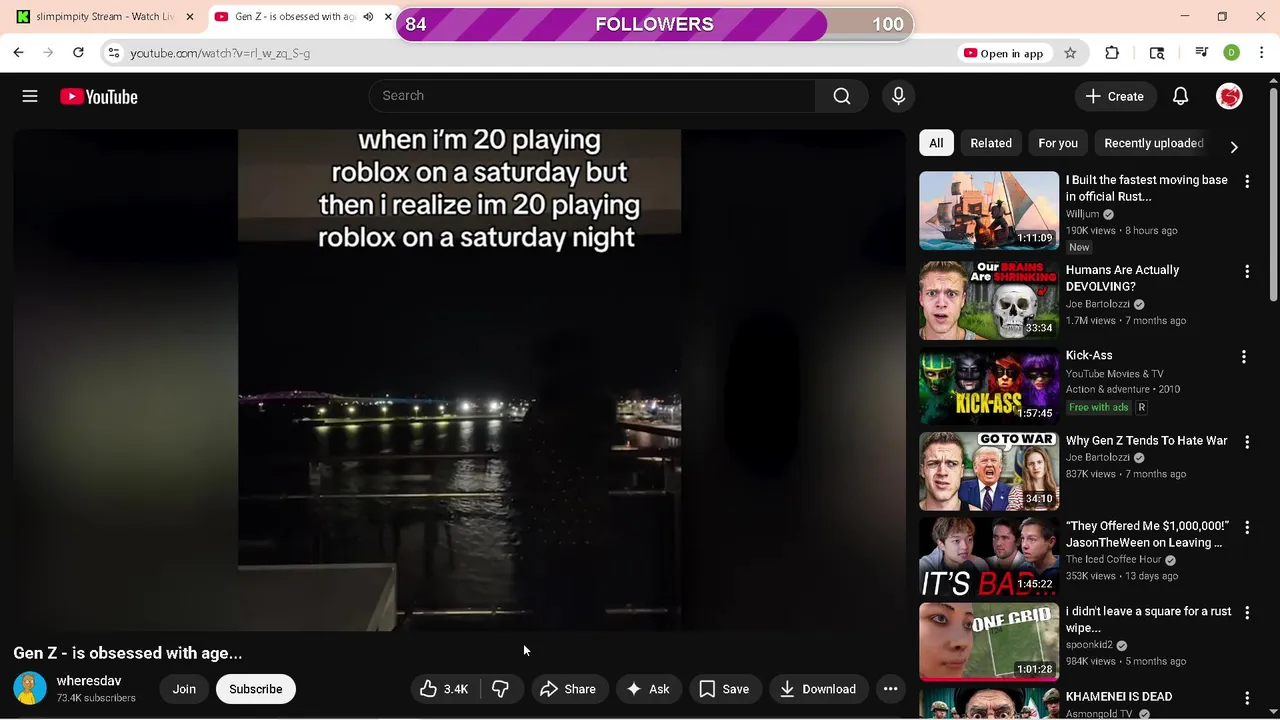Viewport: 1280px width, 720px height.
Task: Open the Rust moving base thumbnail
Action: click(989, 210)
